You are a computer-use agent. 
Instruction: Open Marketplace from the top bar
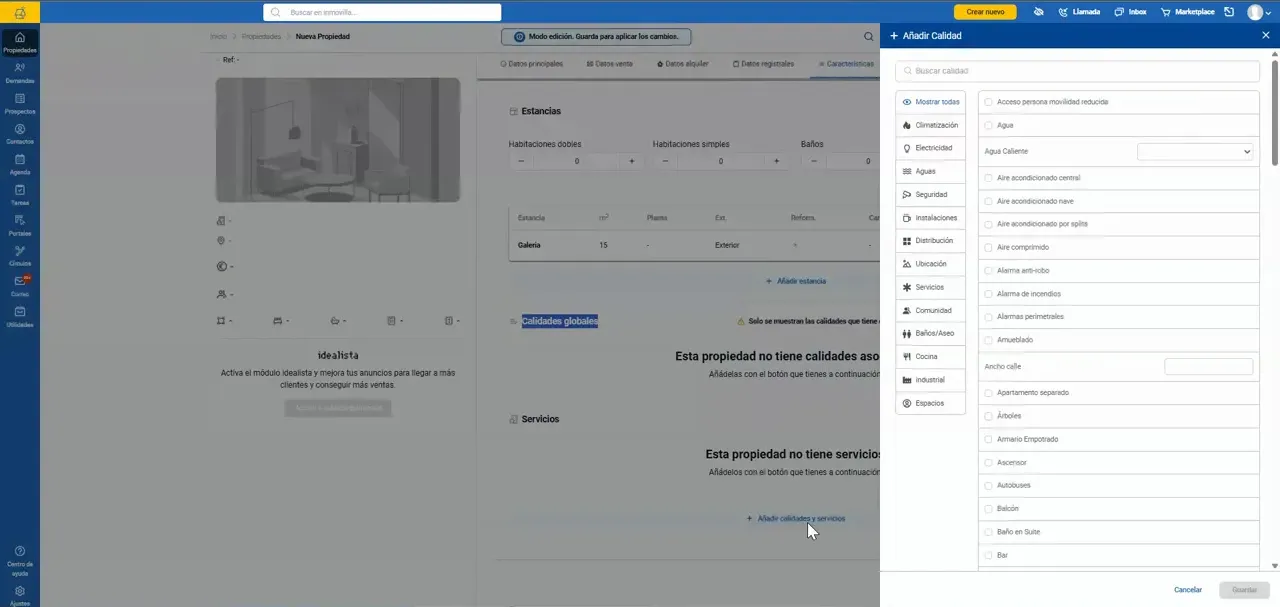click(1187, 12)
